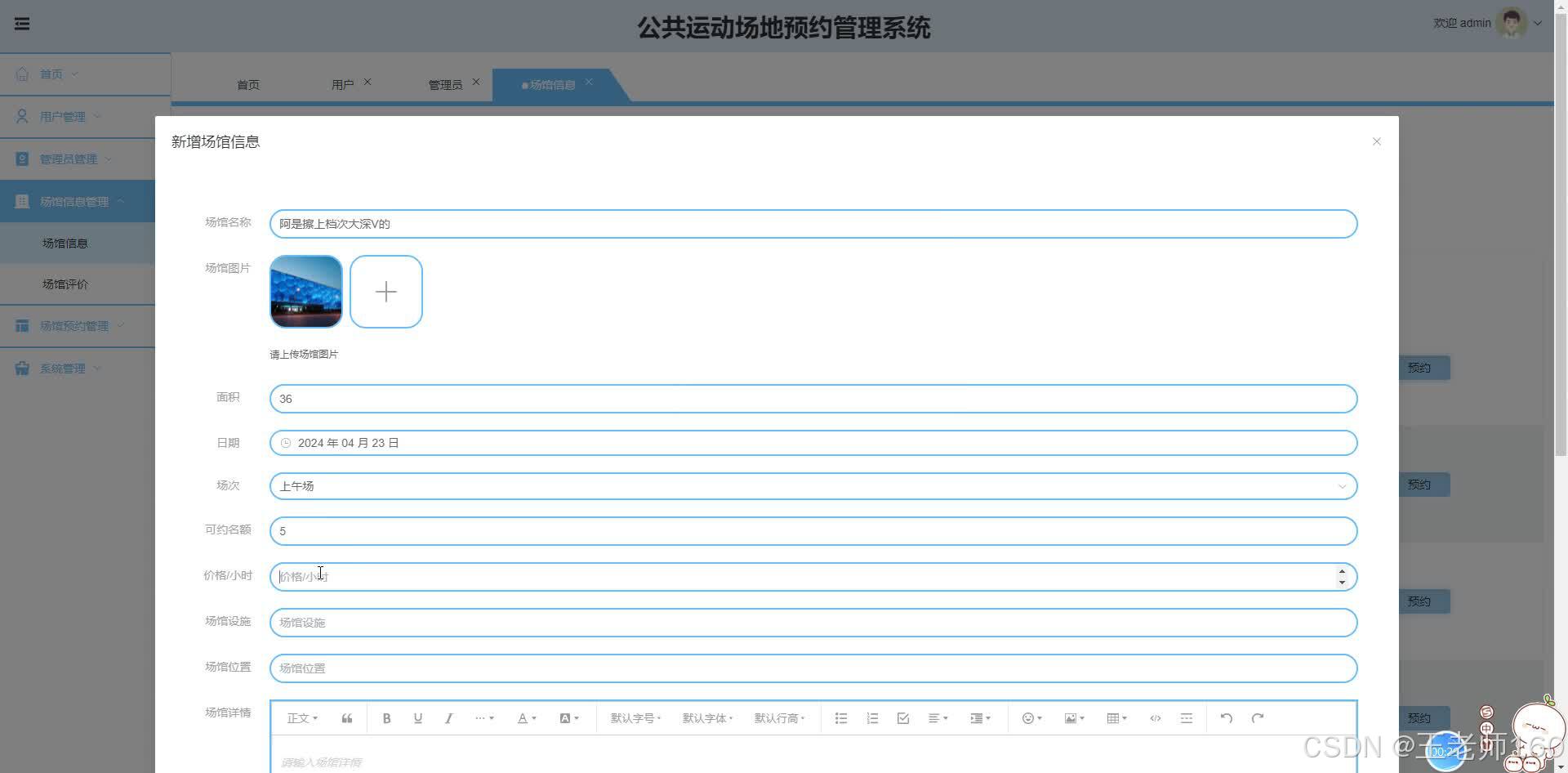
Task: Click the 可约名额 input field
Action: 813,531
